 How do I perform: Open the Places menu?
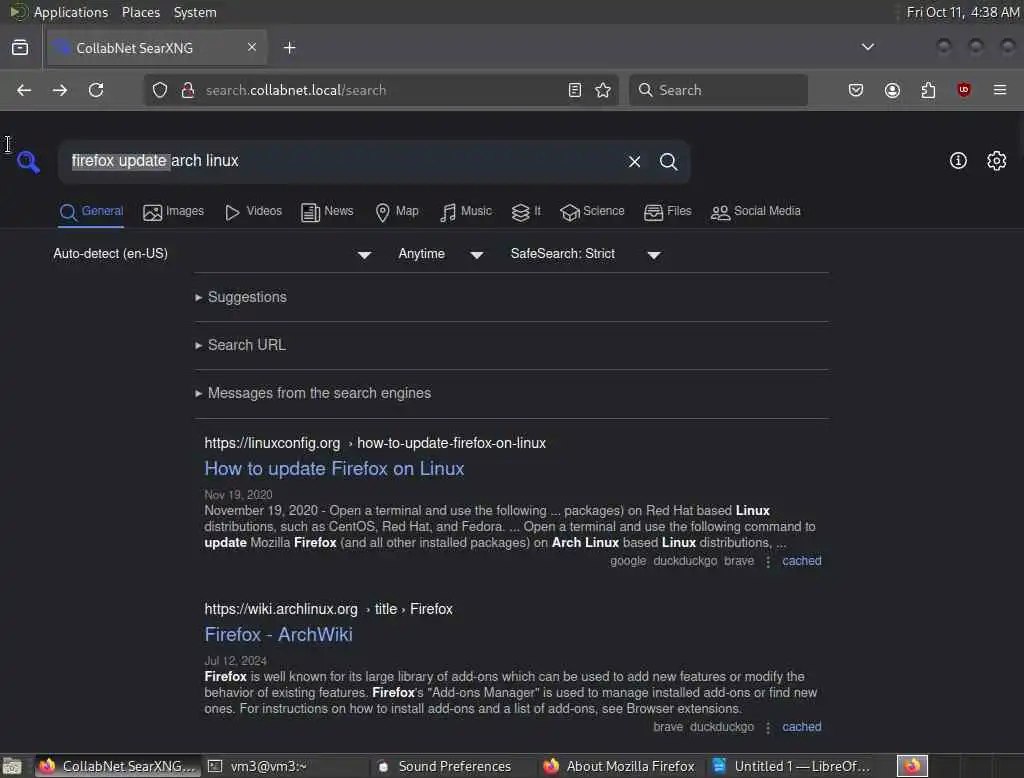click(x=140, y=12)
